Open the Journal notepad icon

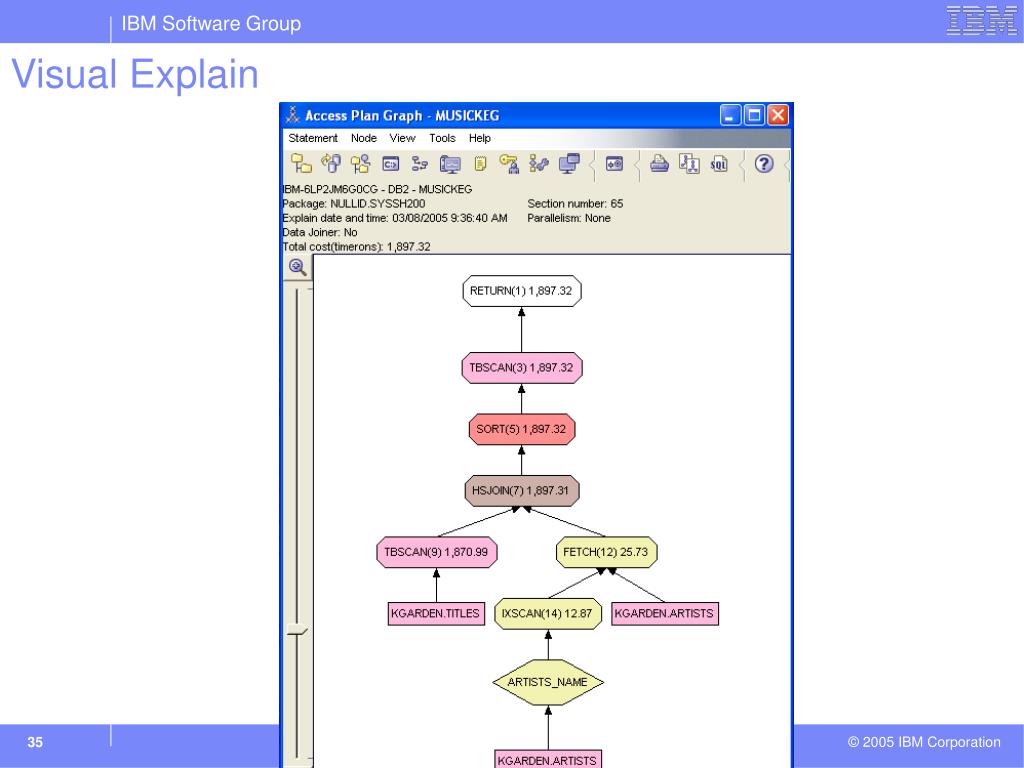coord(480,164)
